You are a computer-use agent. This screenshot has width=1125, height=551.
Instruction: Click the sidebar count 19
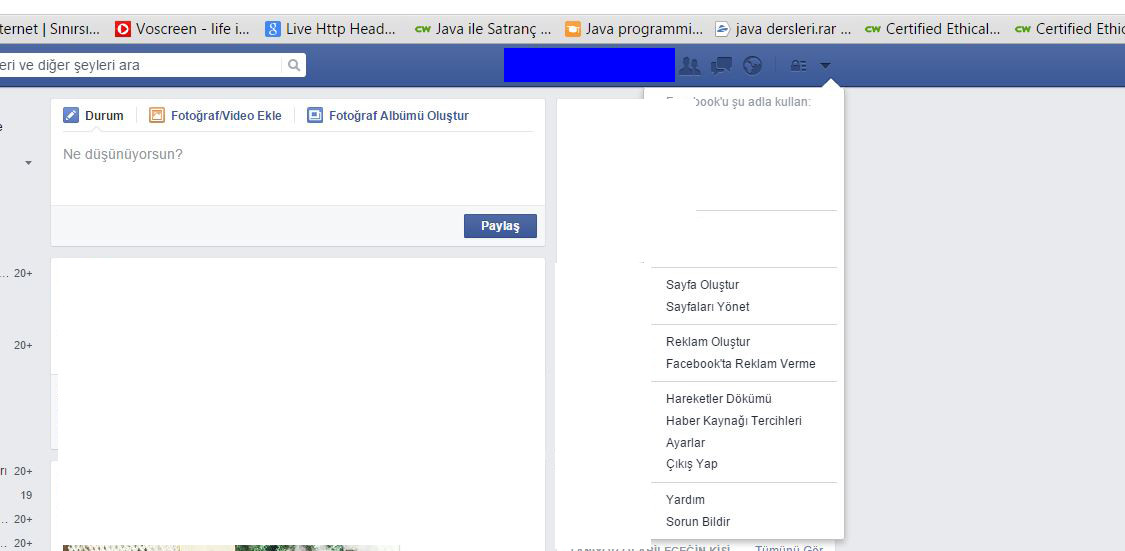tap(27, 495)
